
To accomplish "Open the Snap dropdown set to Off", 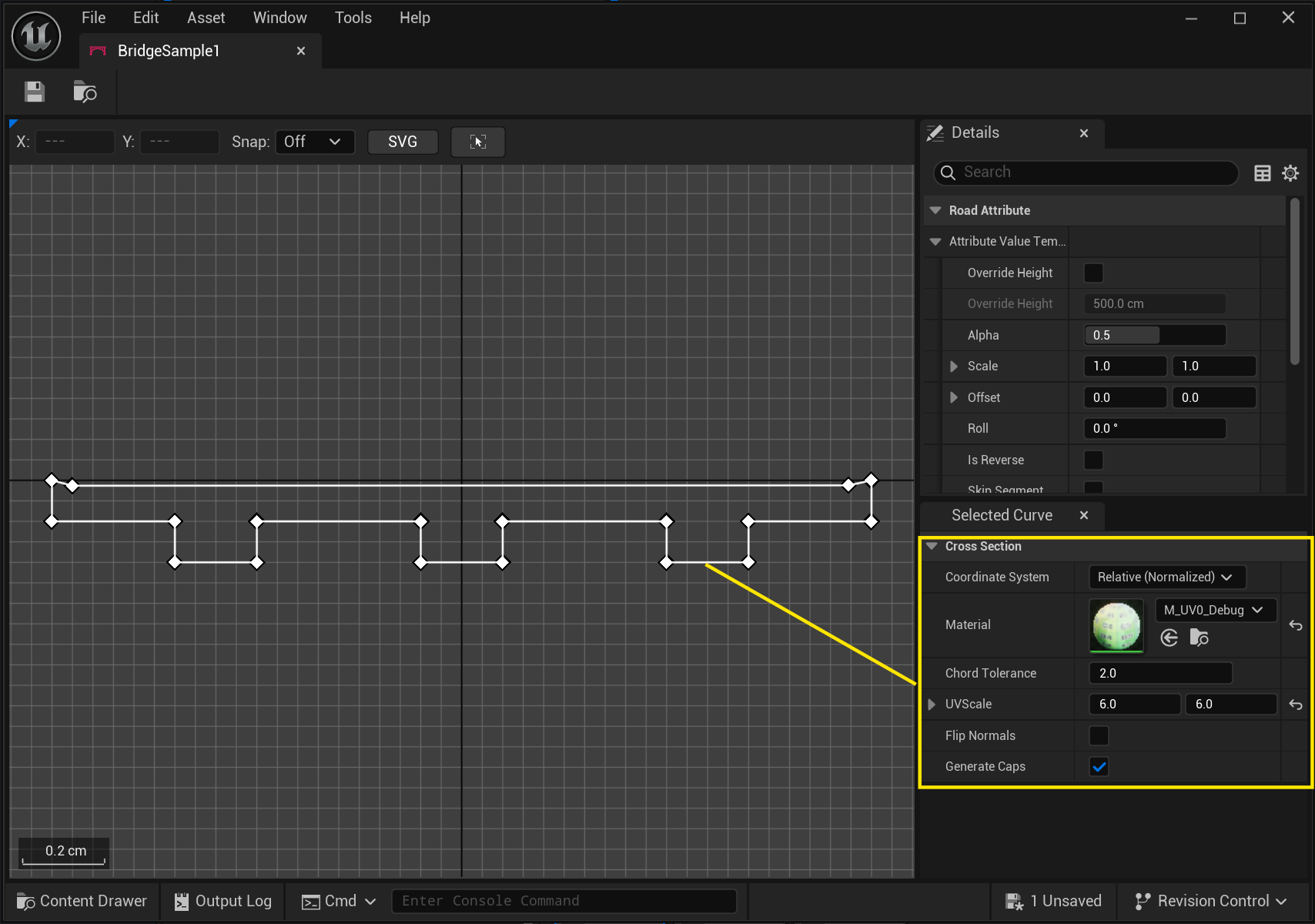I will (x=315, y=142).
